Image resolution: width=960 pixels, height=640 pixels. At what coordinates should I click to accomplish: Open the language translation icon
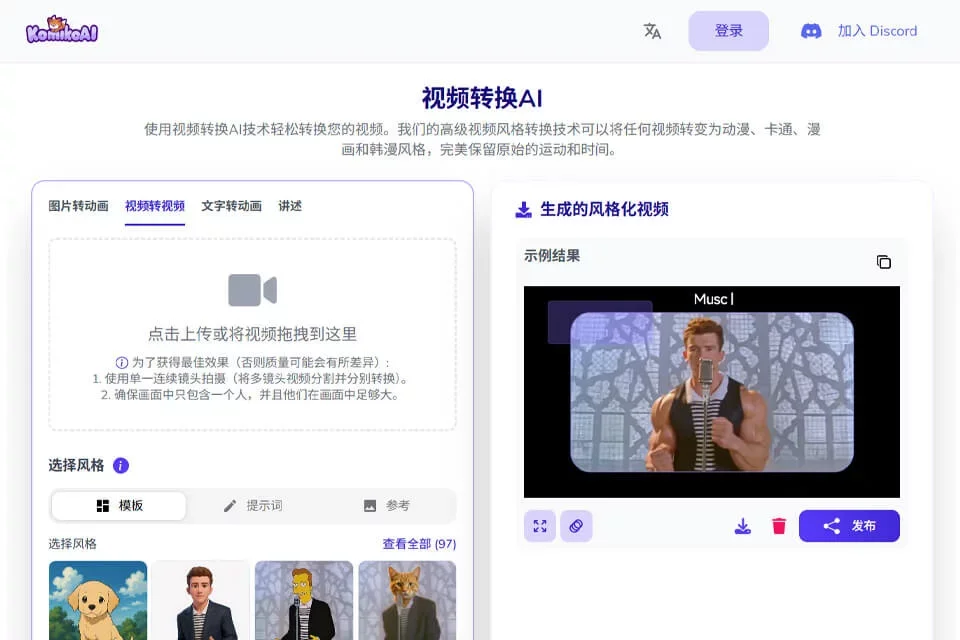tap(652, 31)
